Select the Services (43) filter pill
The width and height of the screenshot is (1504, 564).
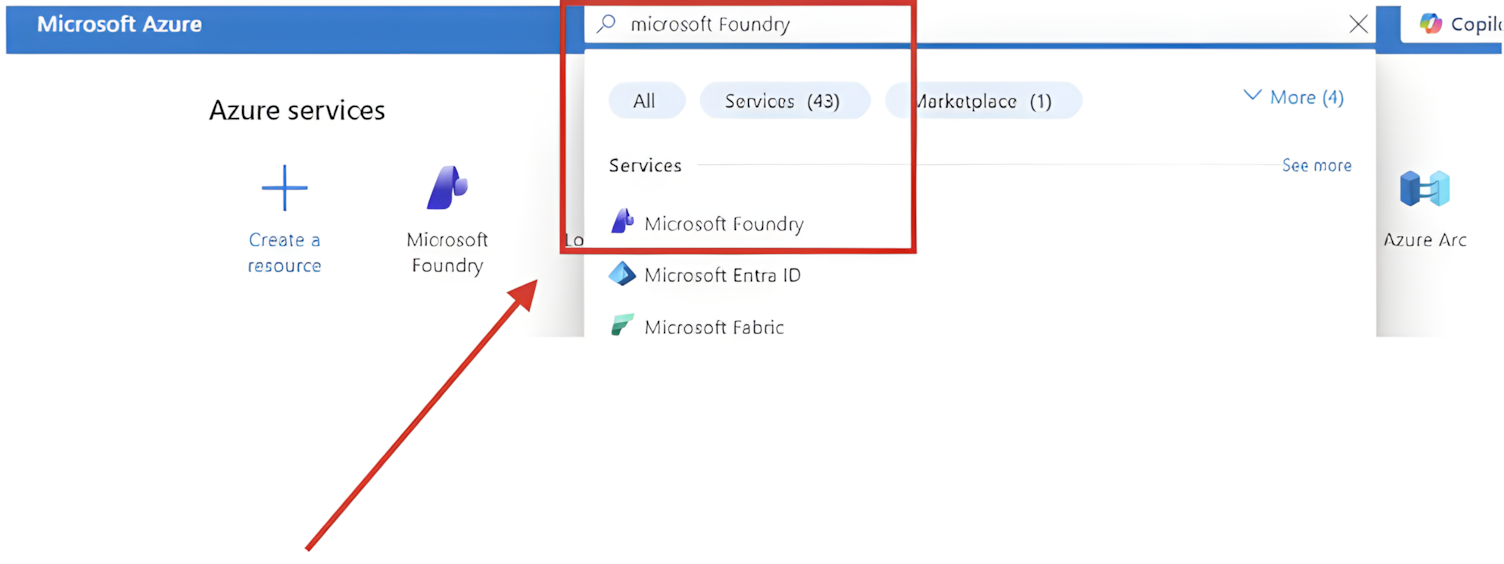(784, 101)
